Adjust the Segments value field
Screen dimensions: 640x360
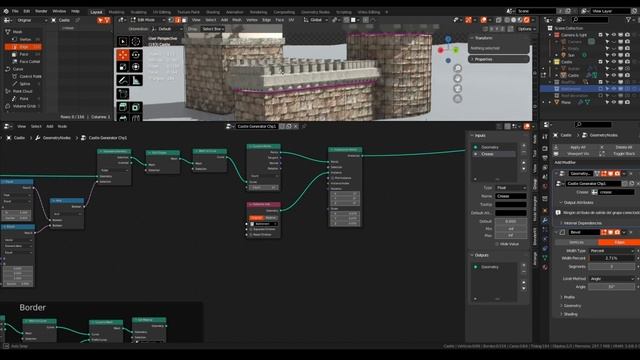(x=612, y=267)
